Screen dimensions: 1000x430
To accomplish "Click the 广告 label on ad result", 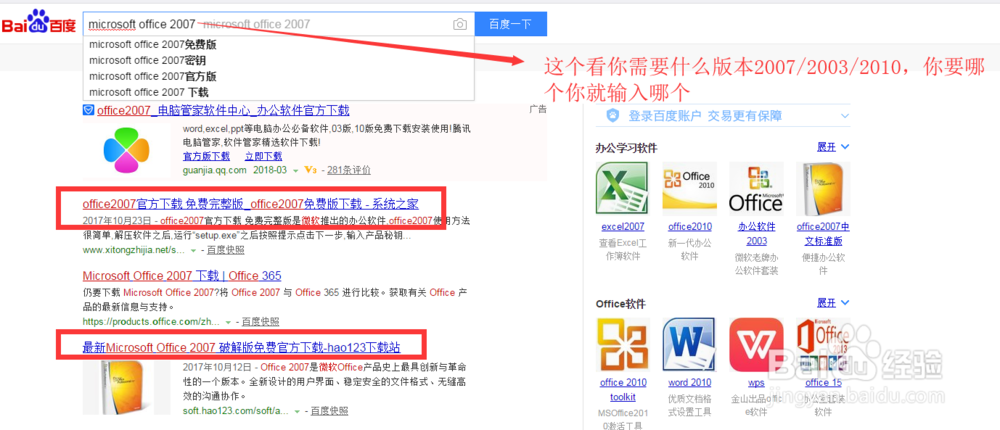I will [538, 109].
